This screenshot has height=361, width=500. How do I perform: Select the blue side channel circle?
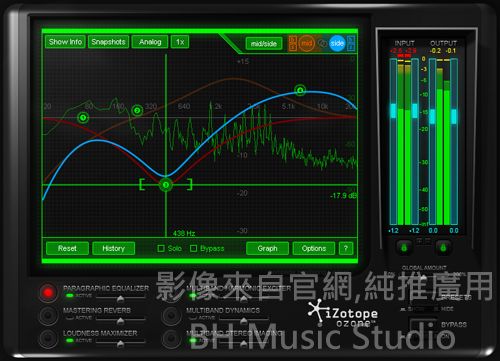point(337,43)
